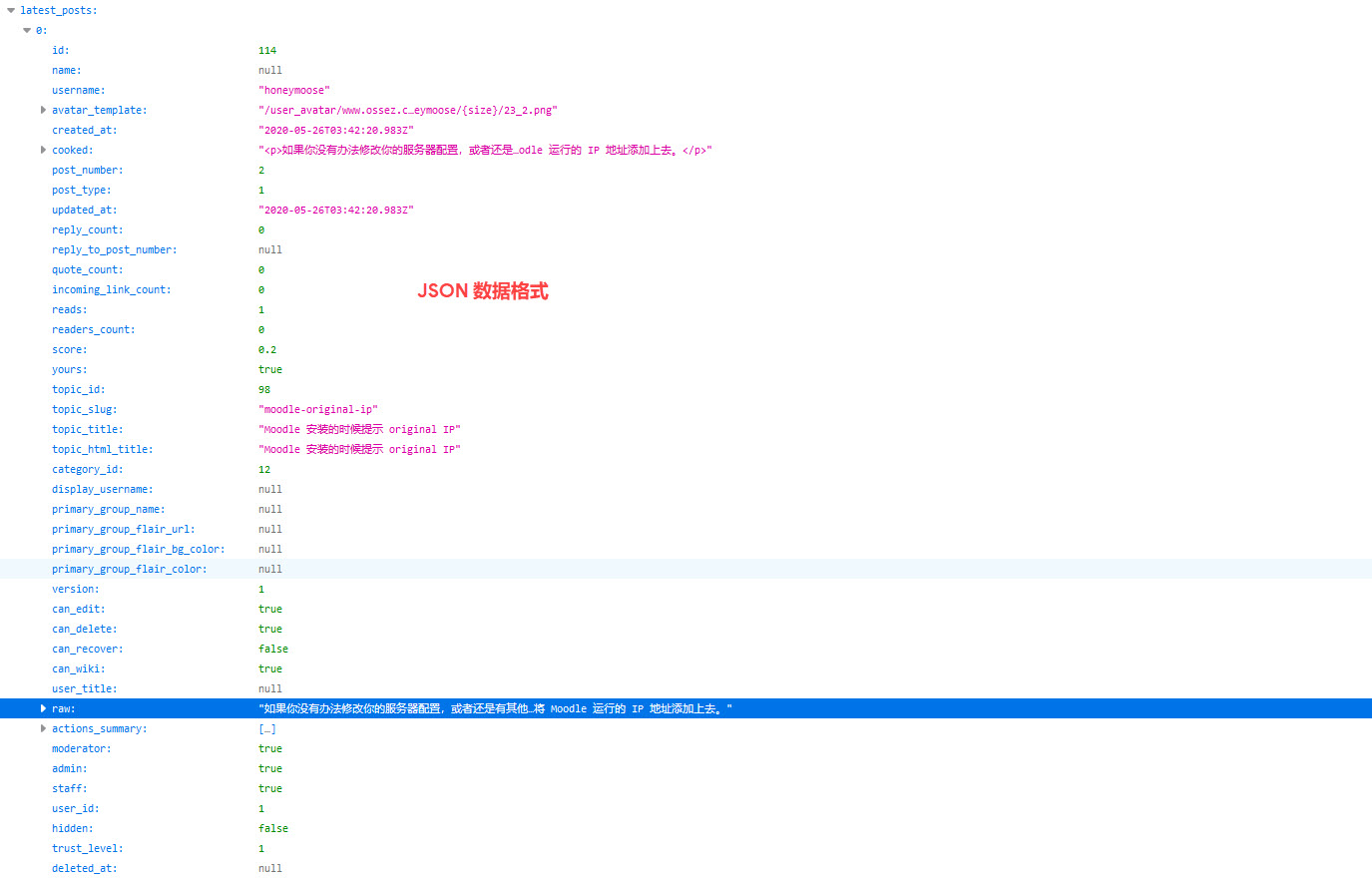
Task: Expand the cooked entry arrow
Action: pyautogui.click(x=43, y=150)
